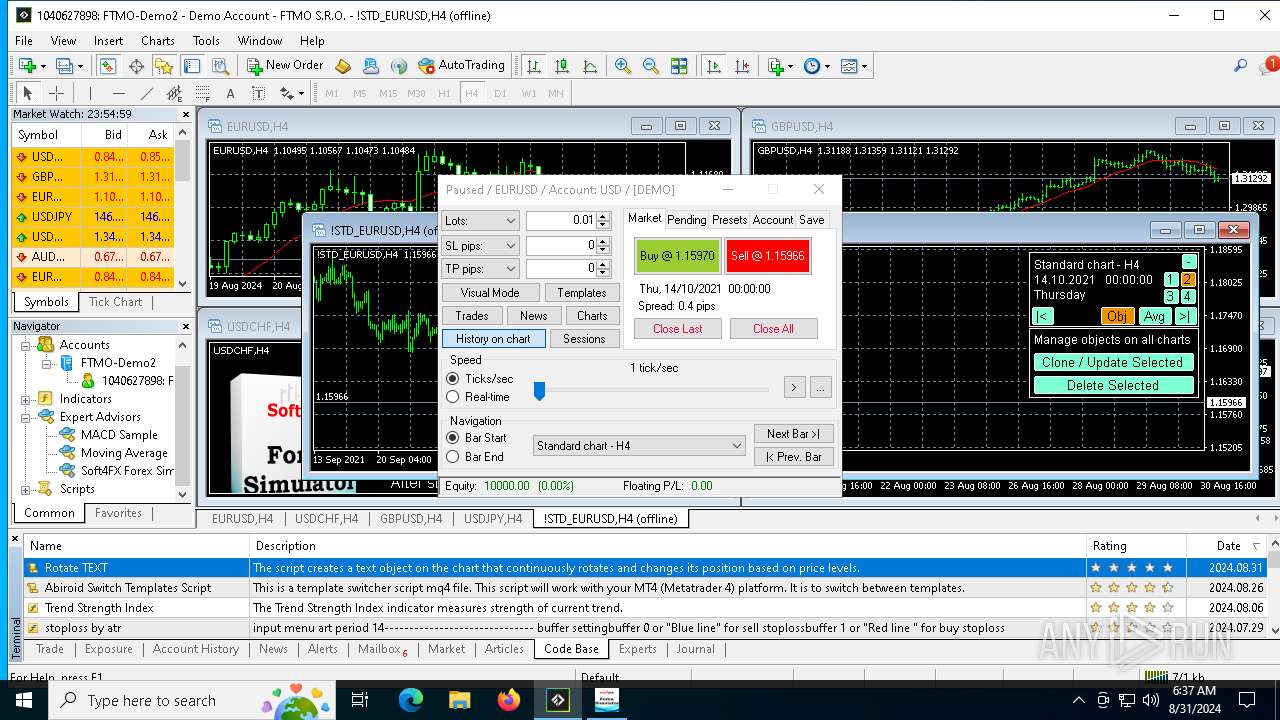Zoom out on the chart
This screenshot has width=1280, height=720.
pyautogui.click(x=651, y=66)
